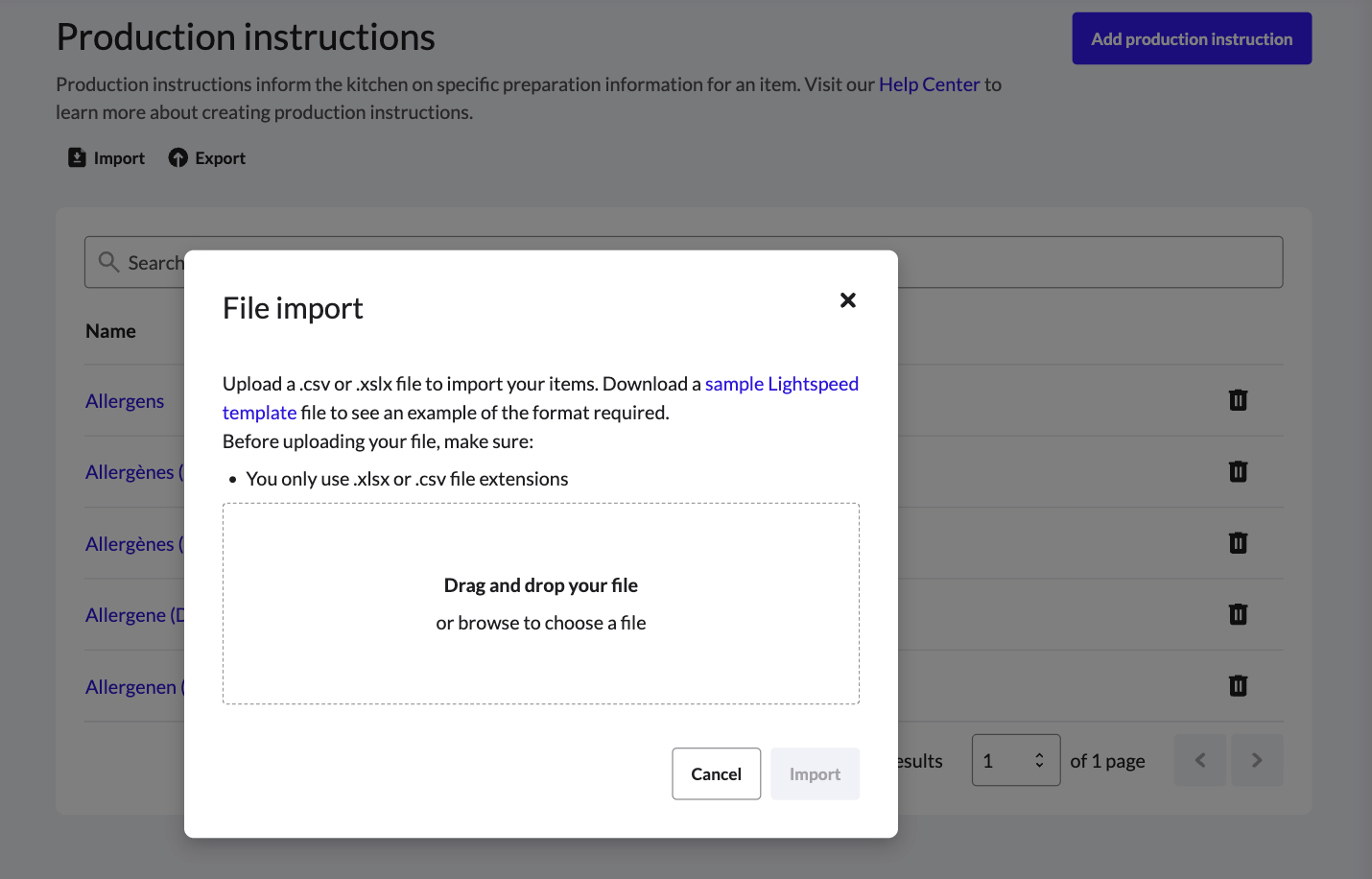Viewport: 1372px width, 879px height.
Task: Open the page number selector
Action: point(1016,760)
